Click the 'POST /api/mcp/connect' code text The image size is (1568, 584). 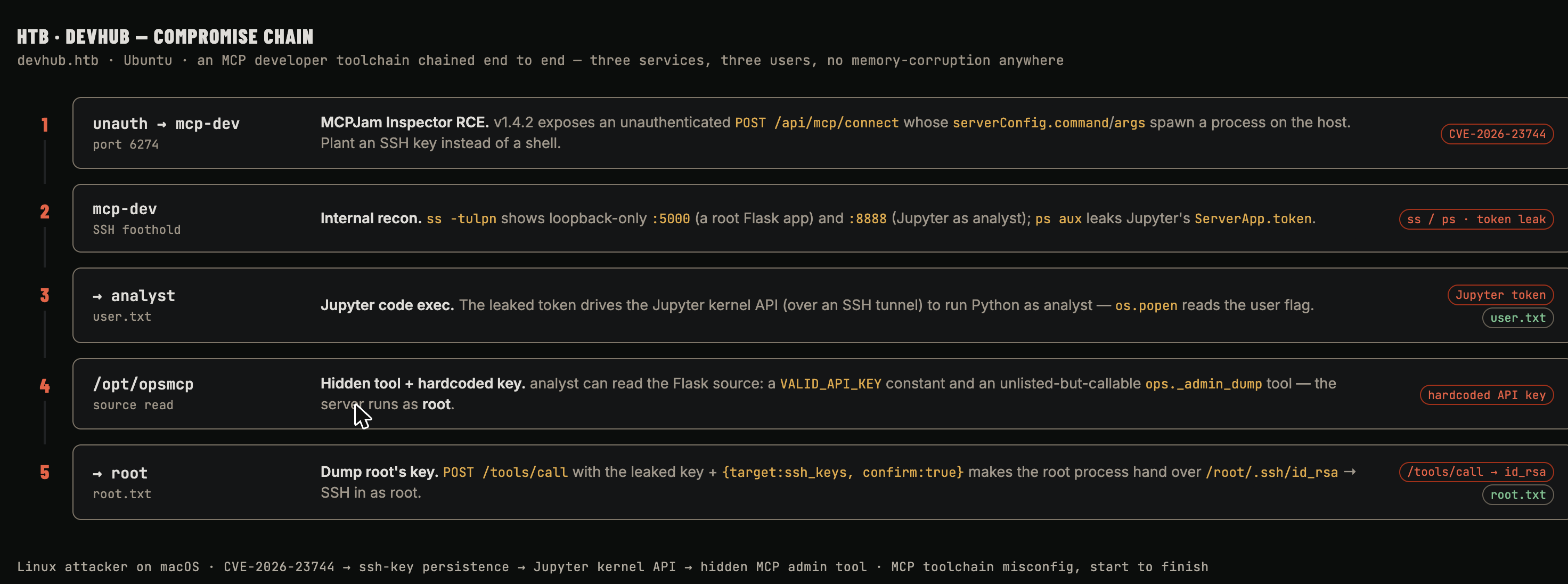[817, 122]
